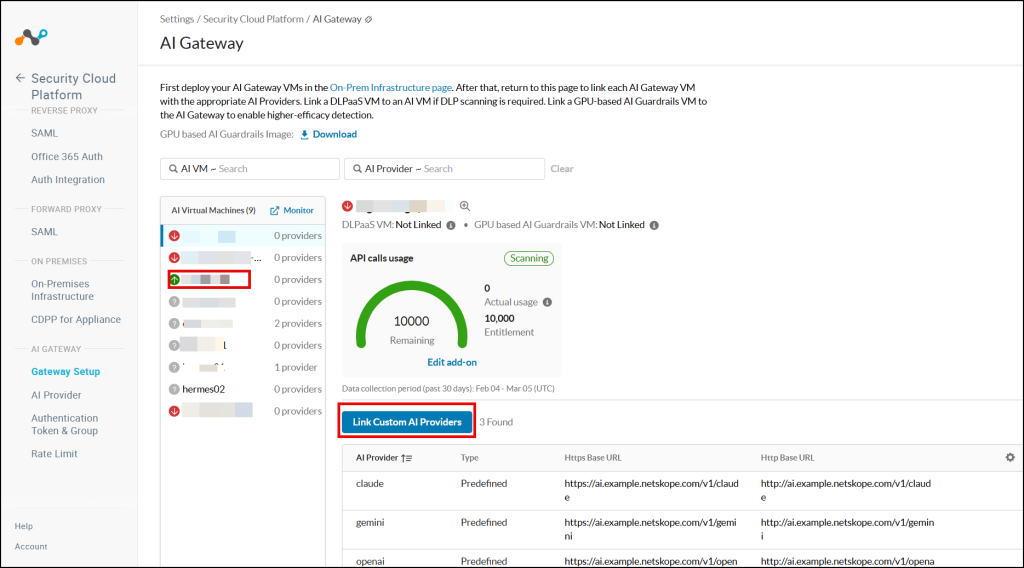Click the zoom magnifier next to VM name
Screen dimensions: 1024x568
(x=465, y=206)
